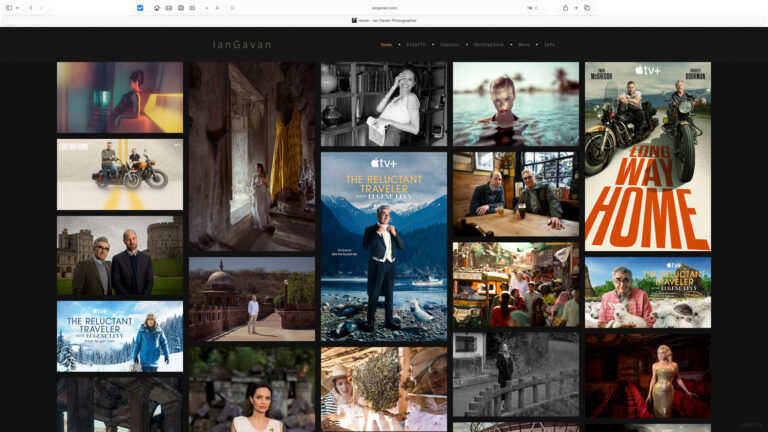Toggle the blue checkbox in the toolbar
Screen dimensions: 768x432
click(x=140, y=8)
